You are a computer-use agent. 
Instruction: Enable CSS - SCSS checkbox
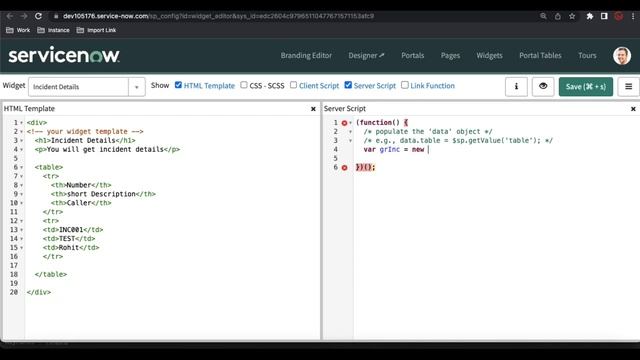coord(244,85)
